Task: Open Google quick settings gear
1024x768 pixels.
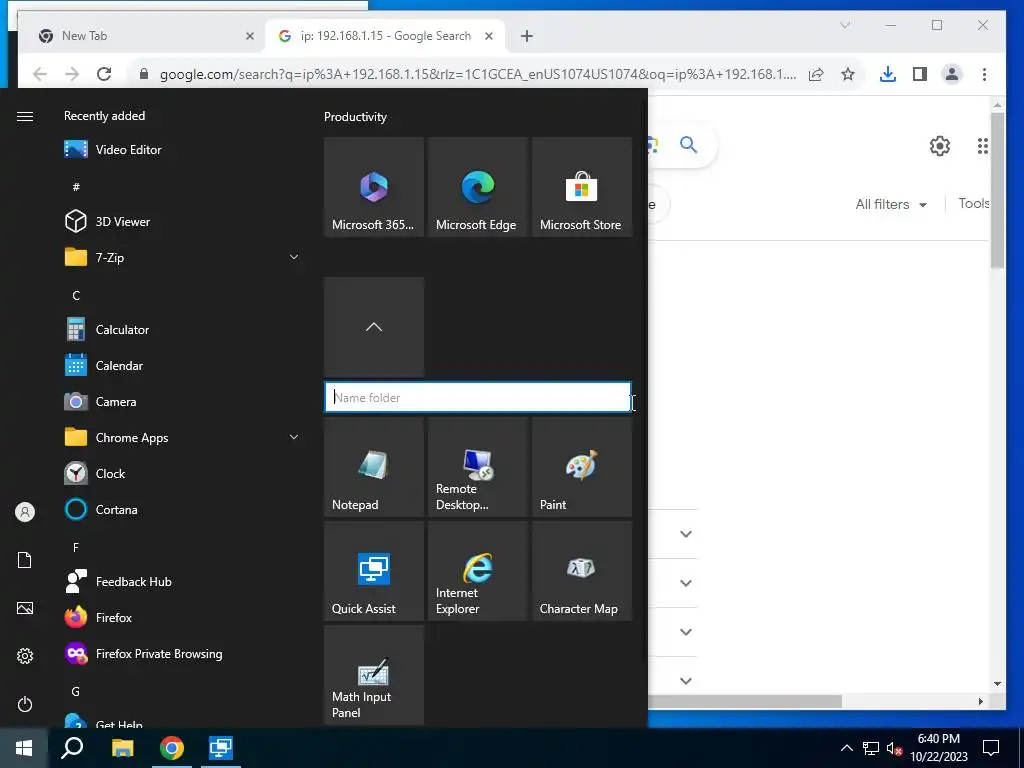Action: (940, 146)
